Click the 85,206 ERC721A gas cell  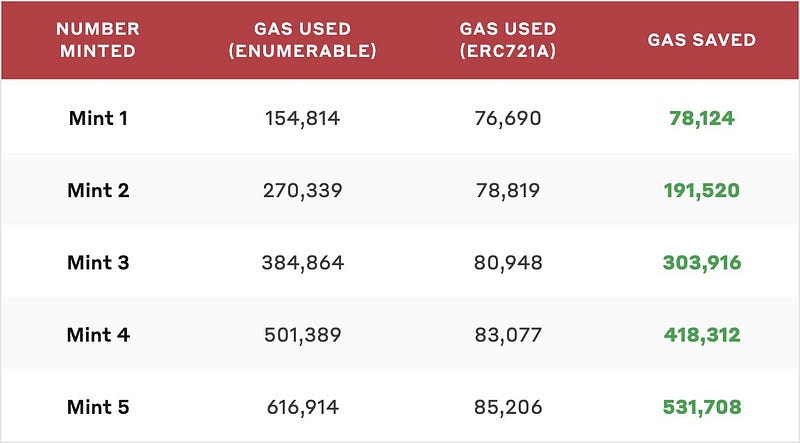507,407
